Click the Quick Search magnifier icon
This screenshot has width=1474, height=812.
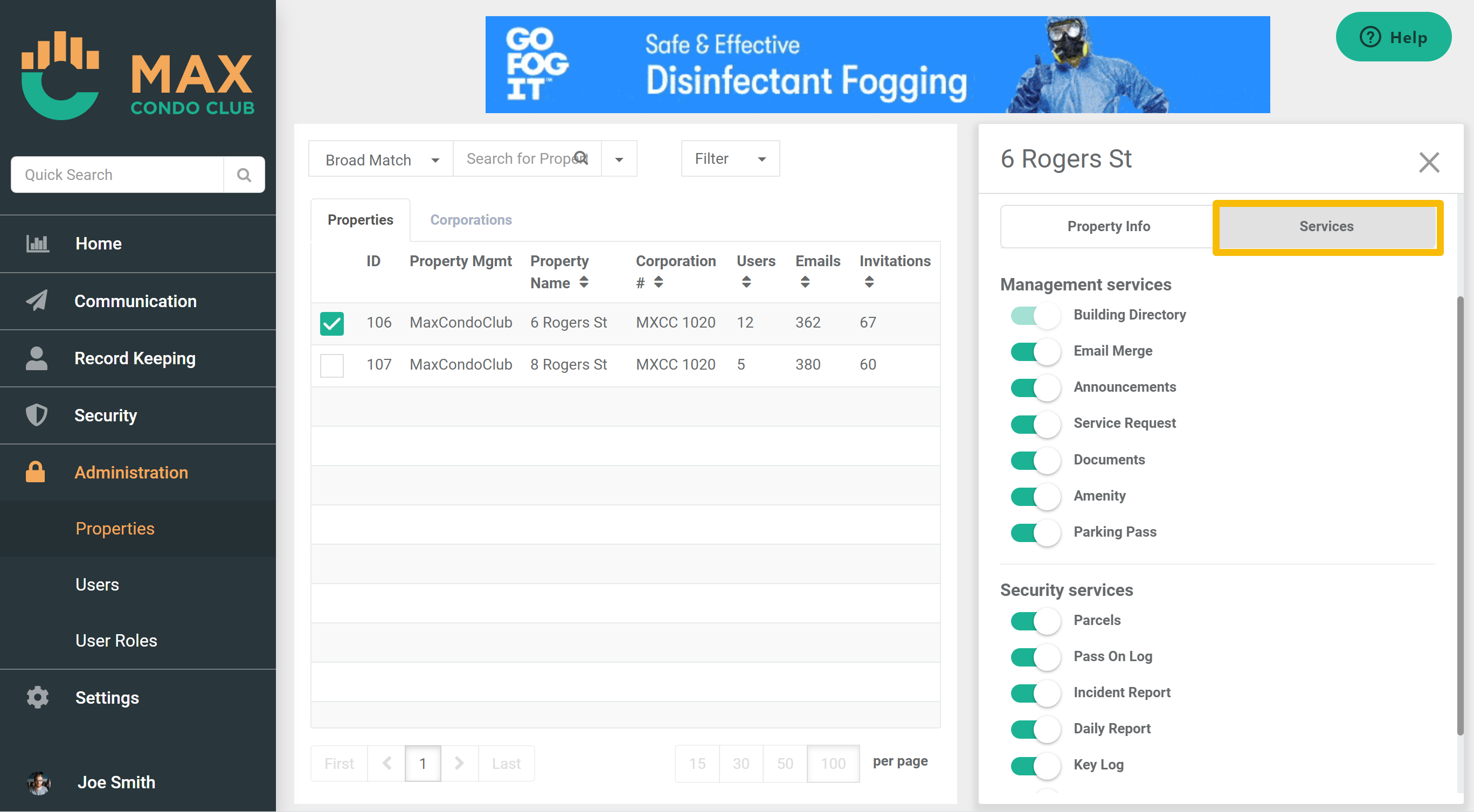244,175
